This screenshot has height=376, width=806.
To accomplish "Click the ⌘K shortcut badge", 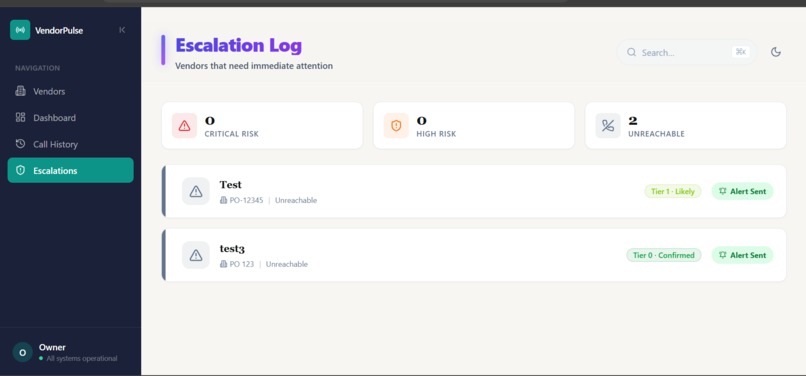I will click(x=741, y=52).
